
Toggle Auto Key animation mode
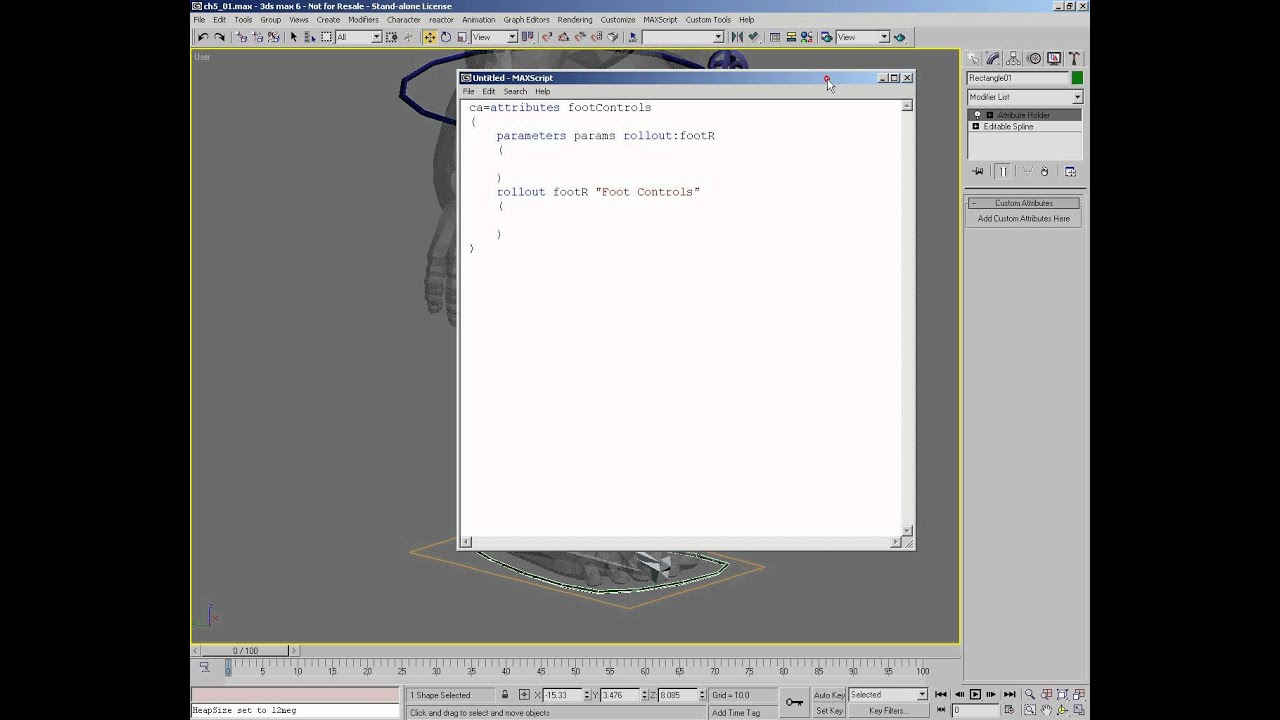coord(830,695)
